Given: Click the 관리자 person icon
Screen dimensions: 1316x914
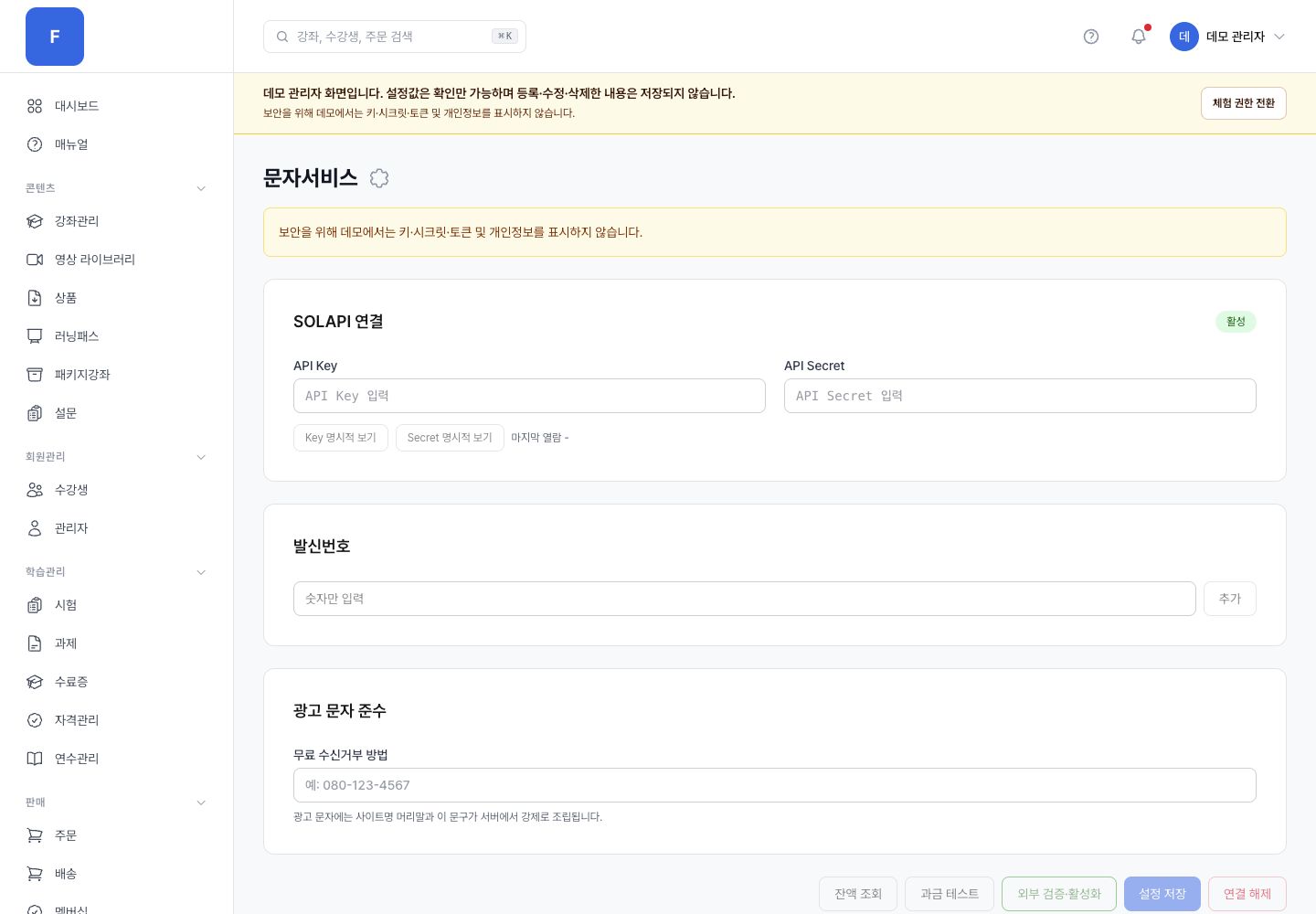Looking at the screenshot, I should [35, 528].
